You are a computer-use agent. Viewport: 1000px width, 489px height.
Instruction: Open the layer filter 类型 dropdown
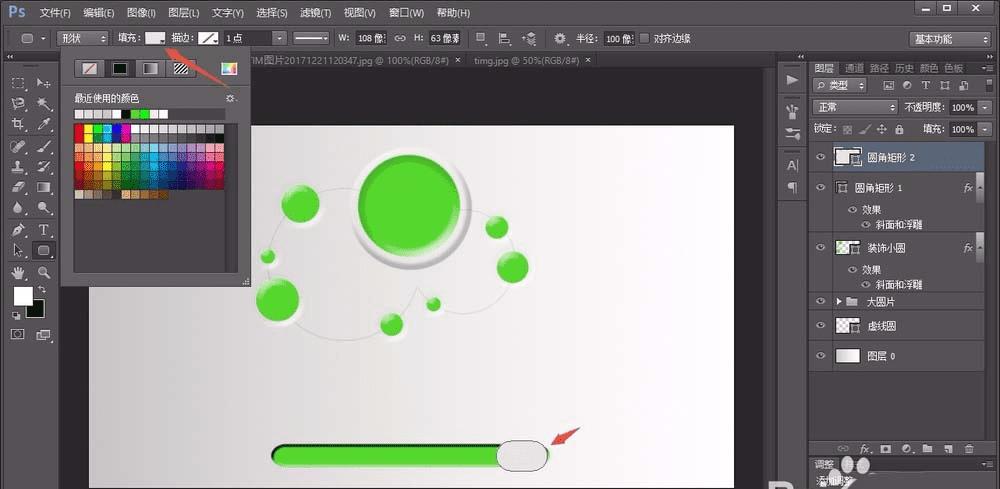coord(840,85)
